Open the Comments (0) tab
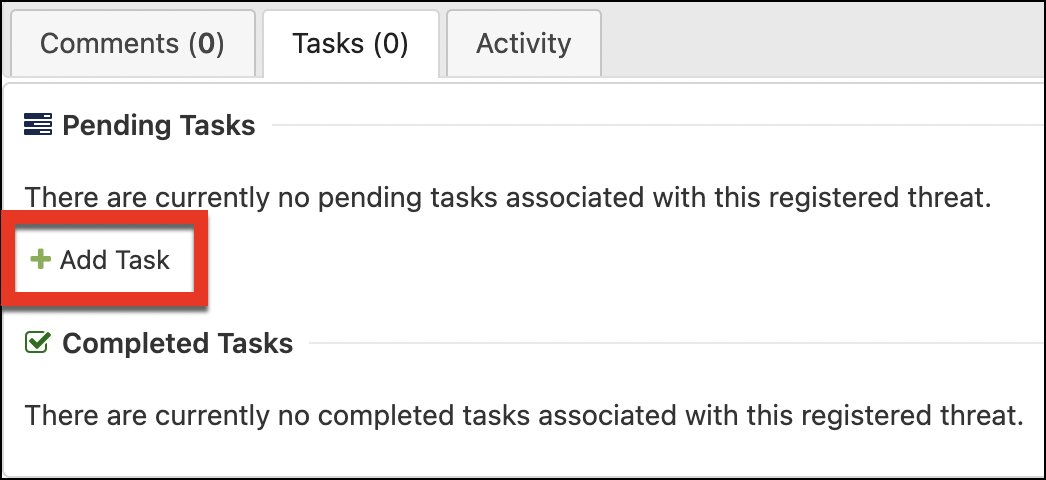This screenshot has height=480, width=1046. tap(132, 44)
